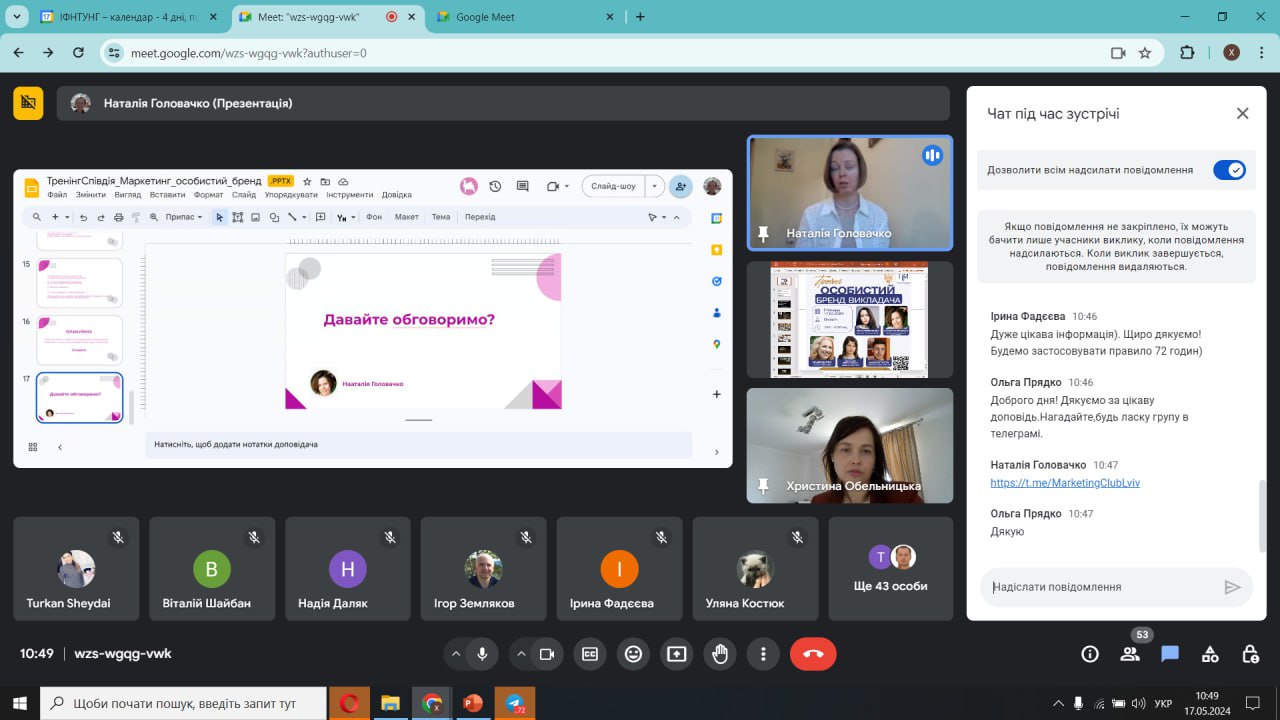Open the emoji reactions button
The height and width of the screenshot is (720, 1280).
[x=633, y=654]
